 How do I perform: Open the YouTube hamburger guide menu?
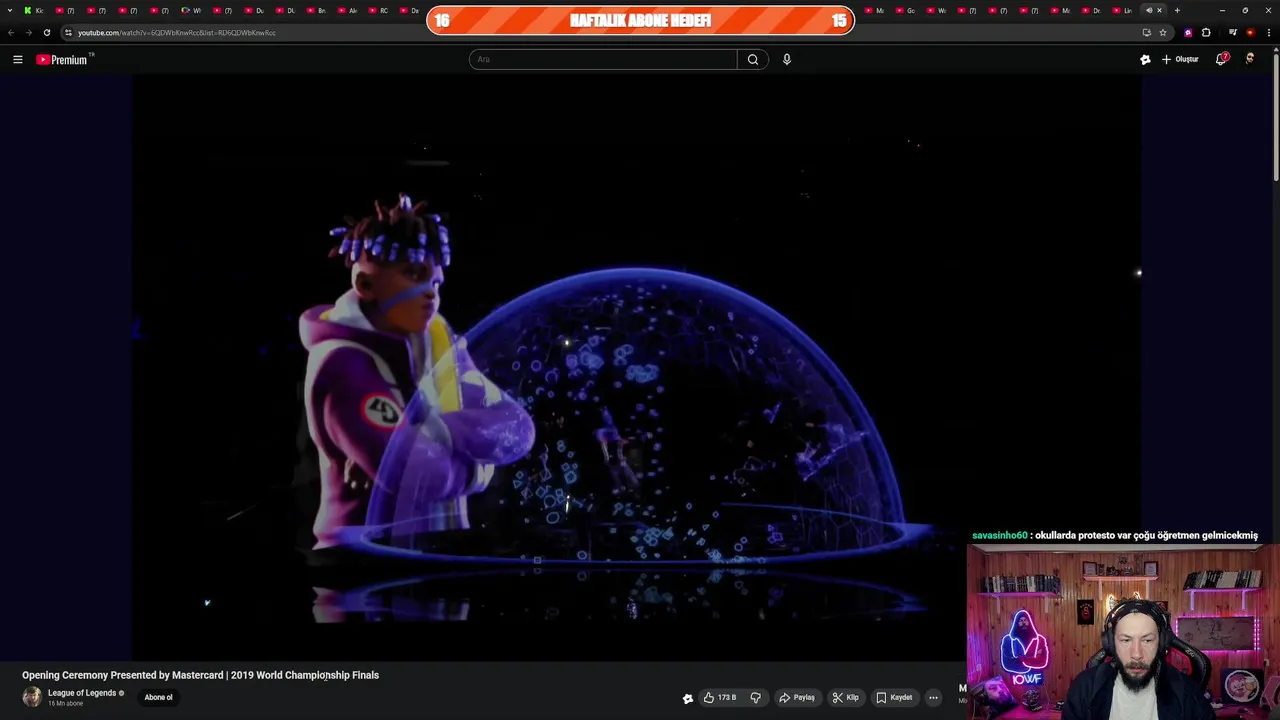(17, 59)
